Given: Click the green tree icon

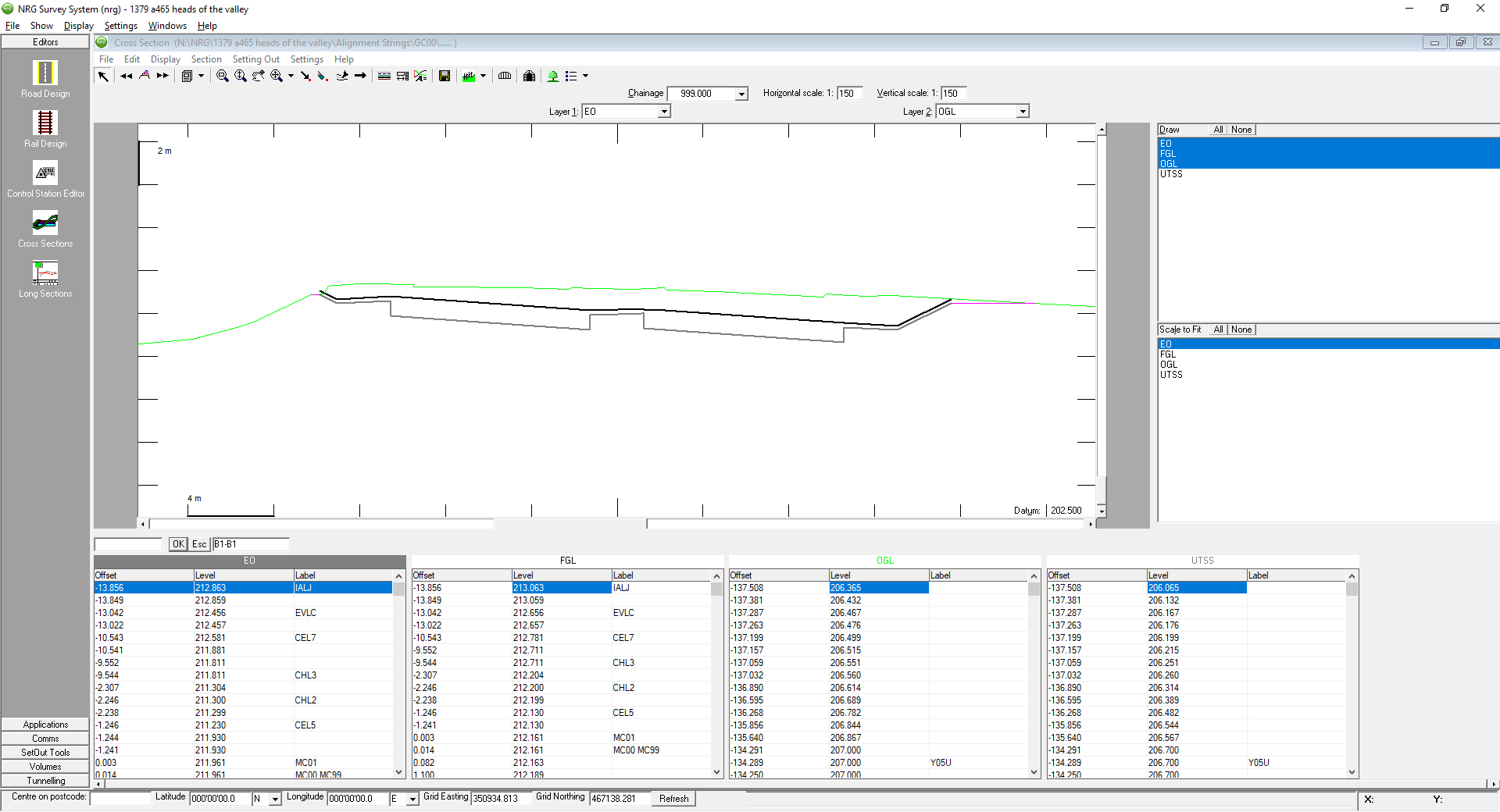Looking at the screenshot, I should click(x=553, y=76).
